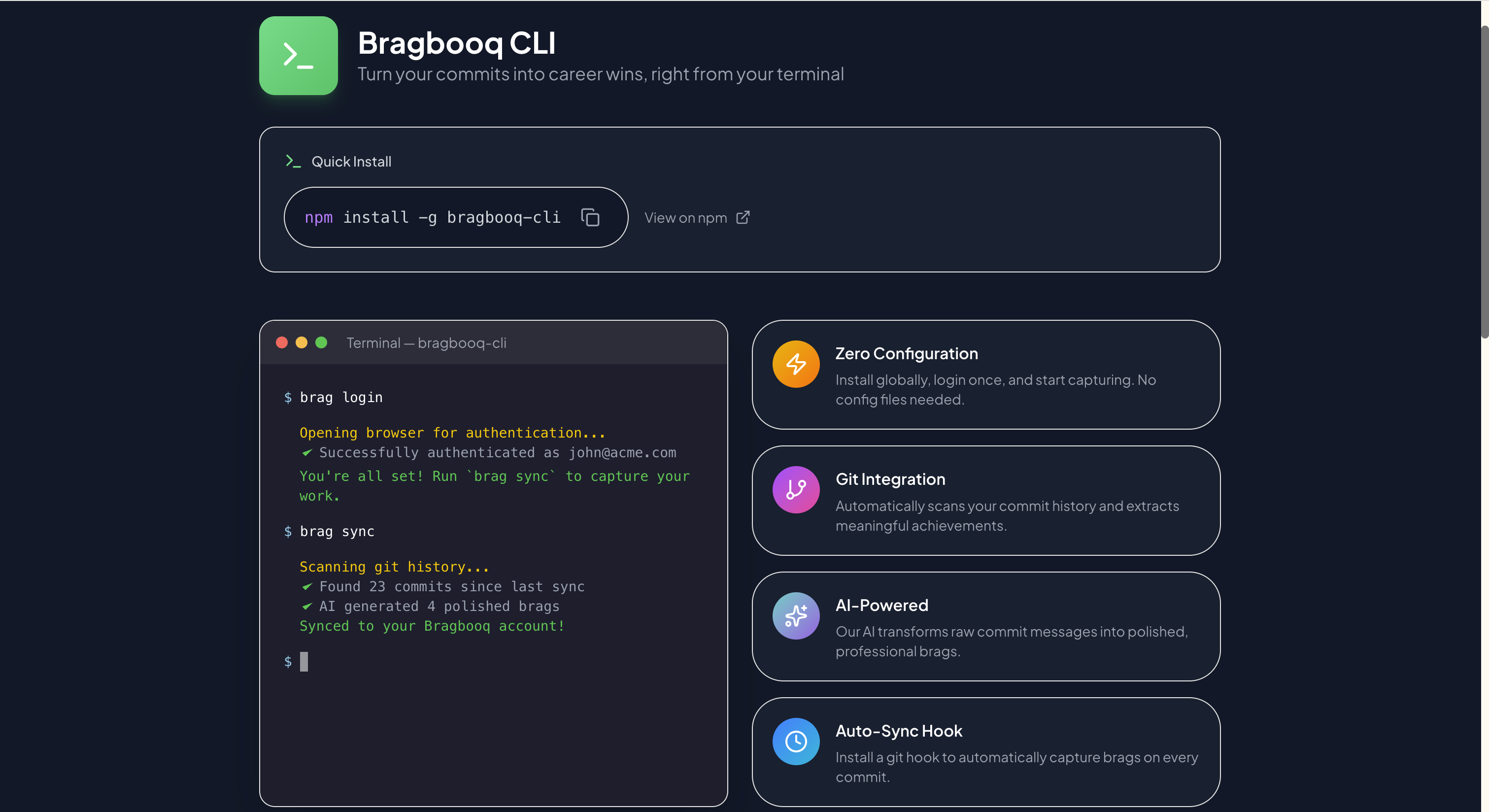Screen dimensions: 1489x812
Task: Click the Auto-Sync Hook heading
Action: click(899, 731)
